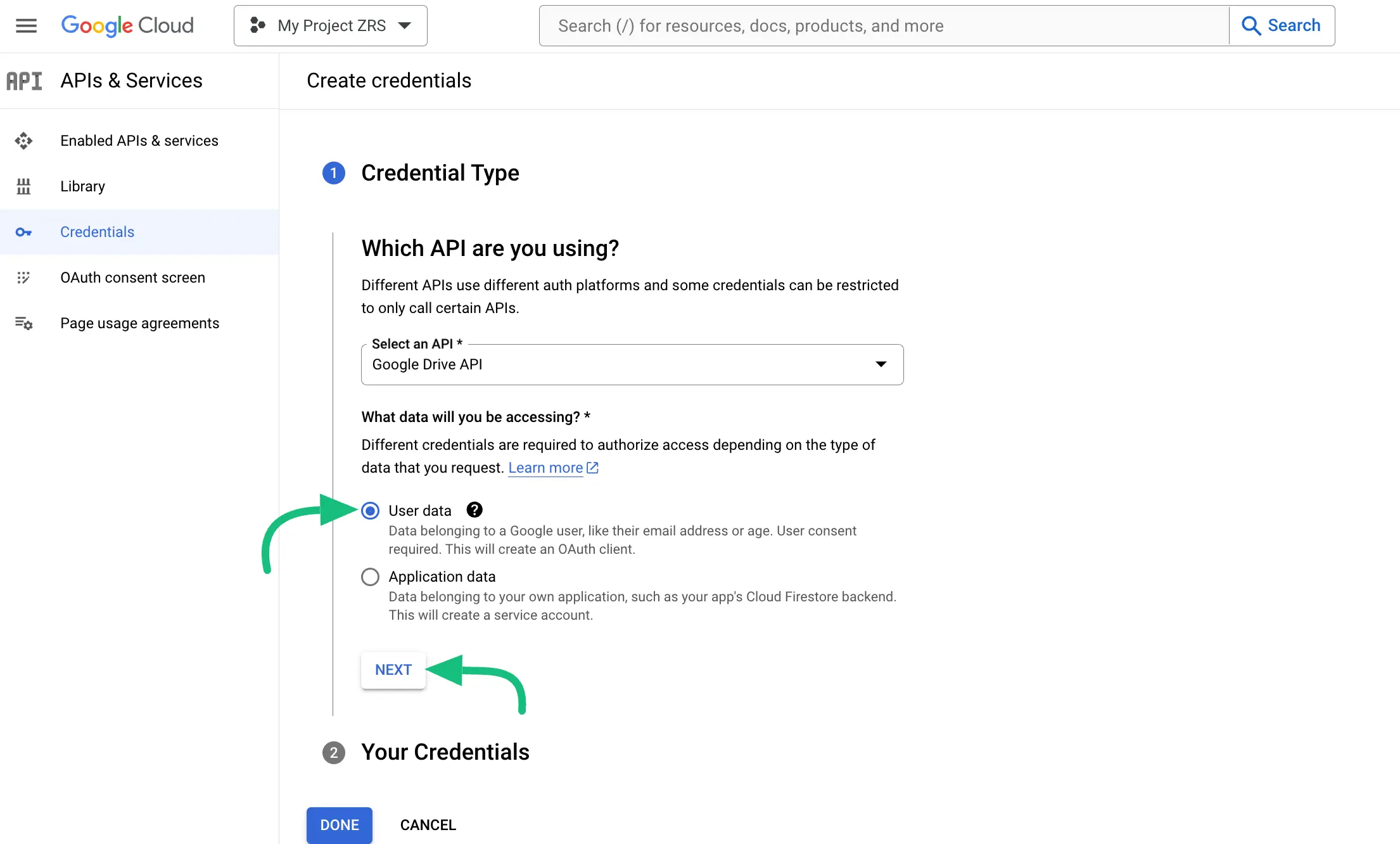This screenshot has width=1400, height=844.
Task: Click the Google Cloud logo
Action: tap(127, 25)
